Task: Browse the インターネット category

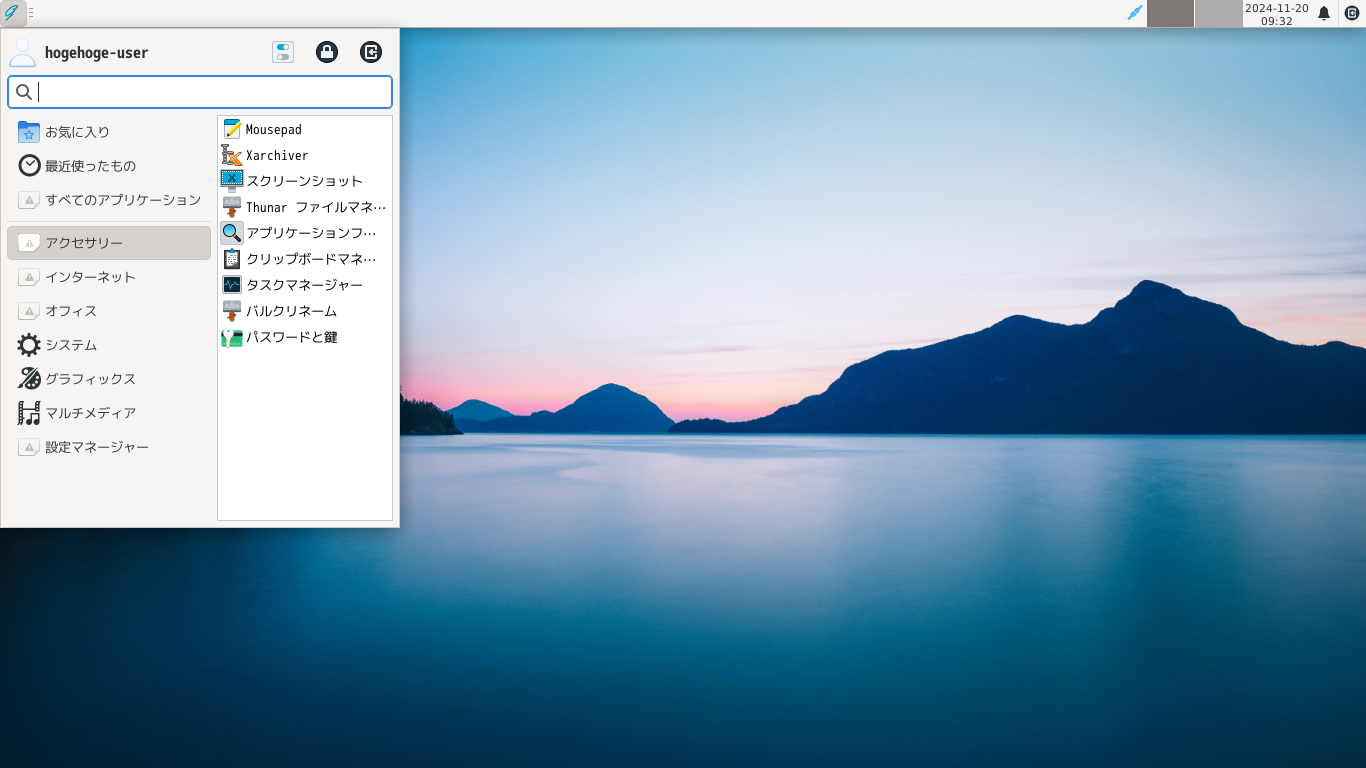Action: (90, 277)
